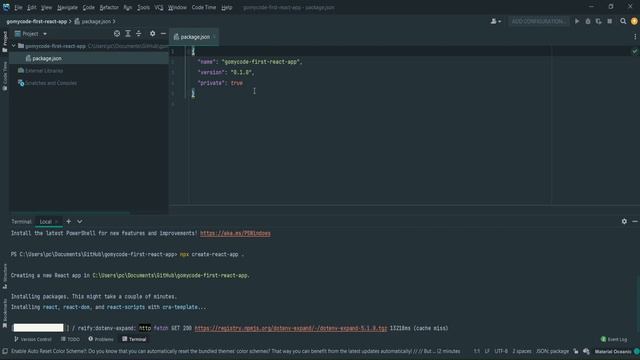Add a new terminal session

click(69, 221)
